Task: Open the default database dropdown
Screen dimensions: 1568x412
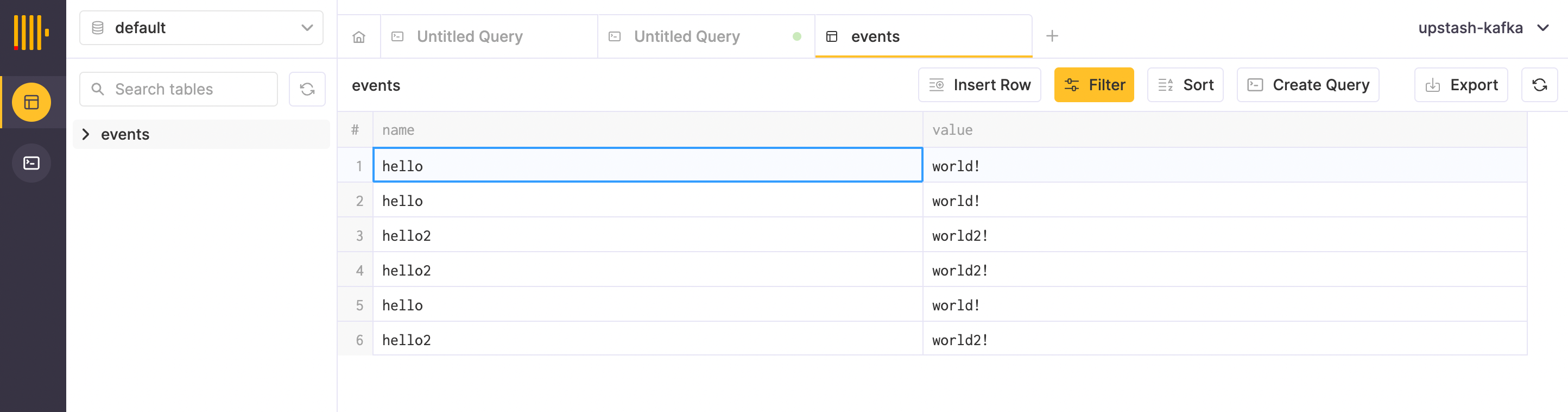Action: click(201, 28)
